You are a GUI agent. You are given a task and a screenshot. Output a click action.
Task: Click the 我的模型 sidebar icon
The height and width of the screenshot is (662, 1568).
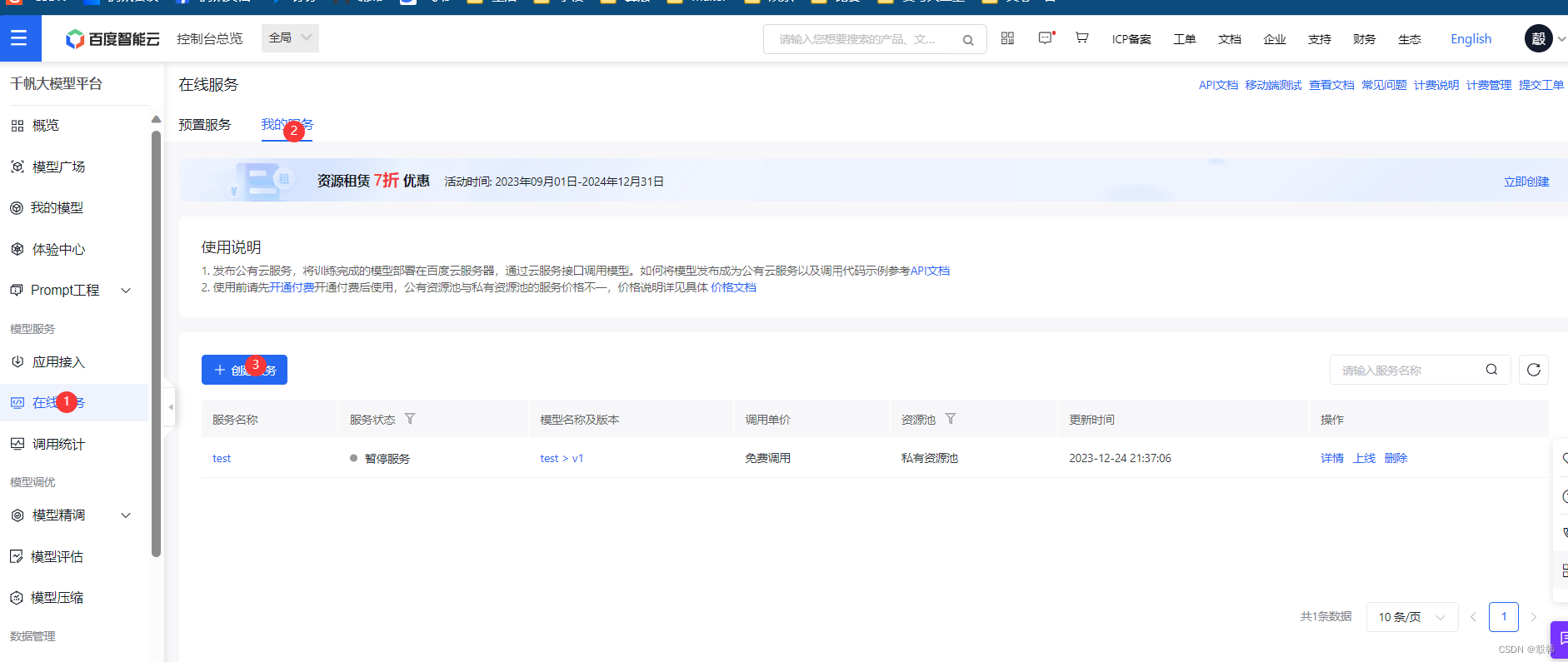point(17,208)
